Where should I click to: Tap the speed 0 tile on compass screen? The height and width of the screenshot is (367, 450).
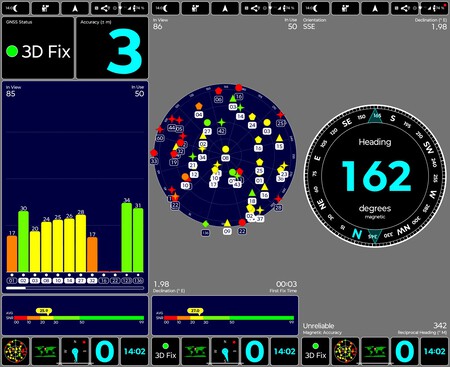click(405, 351)
